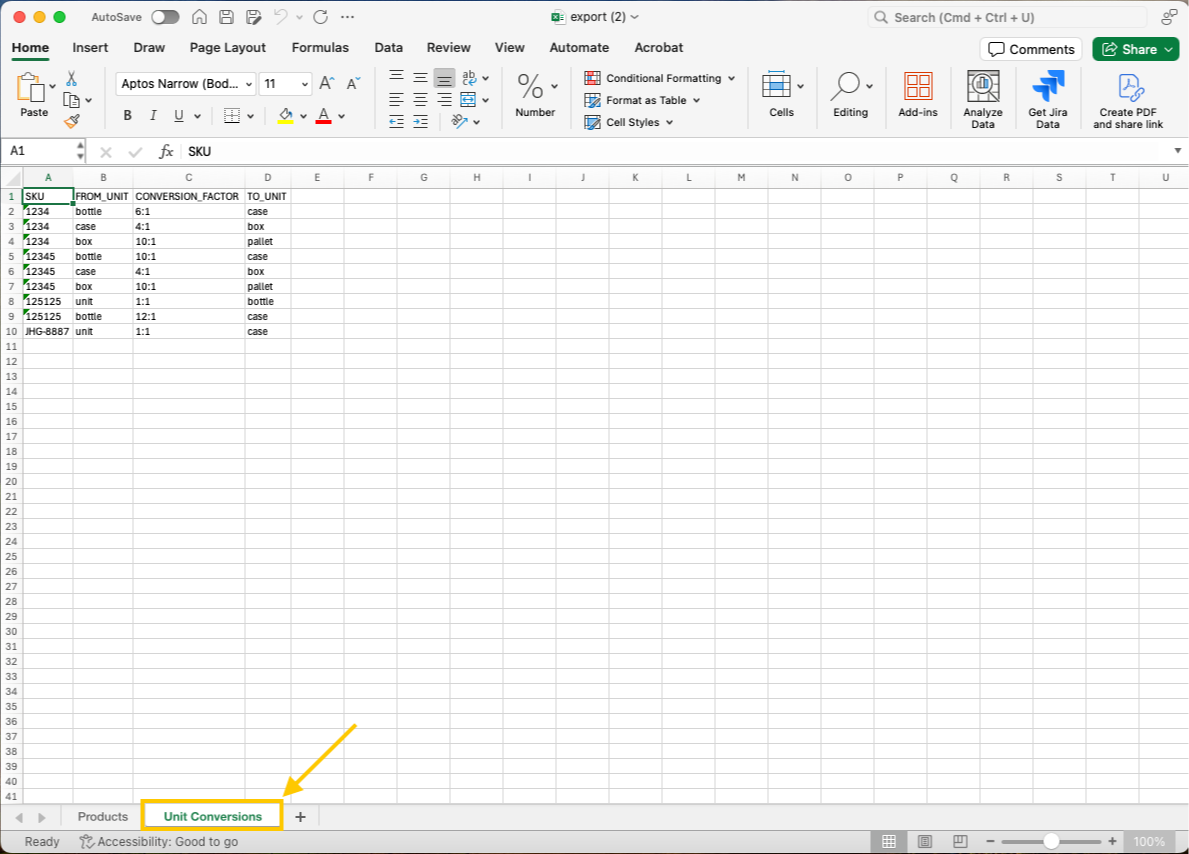The image size is (1189, 854).
Task: Click the Add-ins icon
Action: 918,94
